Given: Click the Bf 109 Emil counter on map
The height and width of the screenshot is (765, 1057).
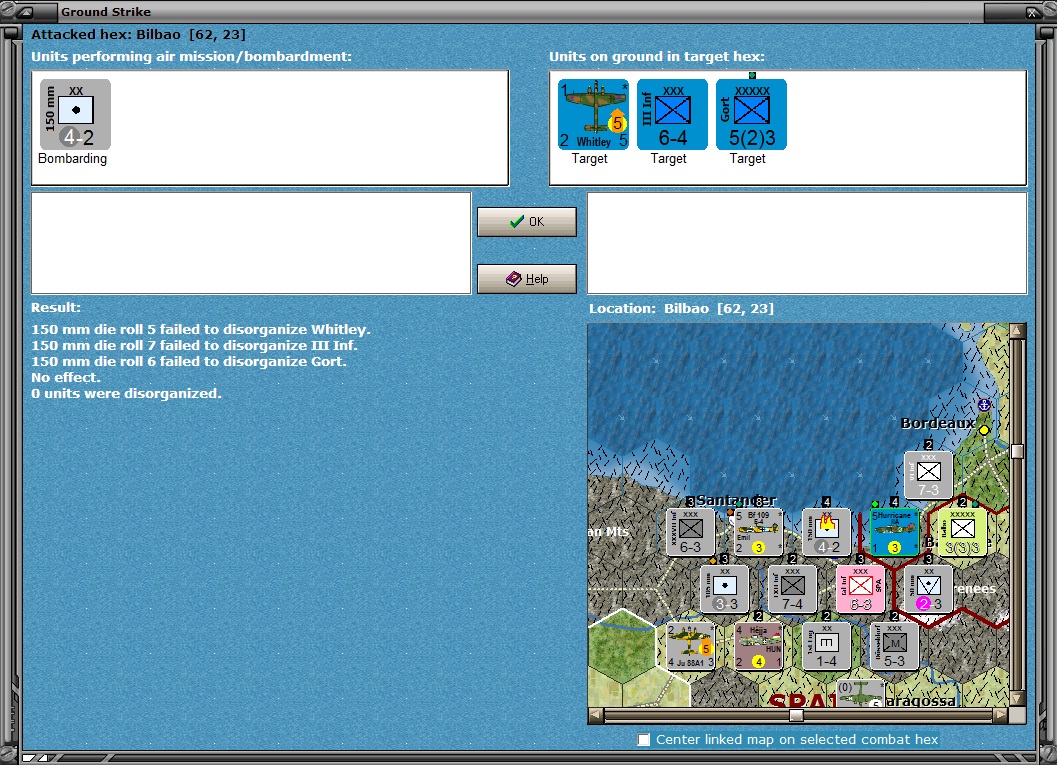Looking at the screenshot, I should pos(758,532).
